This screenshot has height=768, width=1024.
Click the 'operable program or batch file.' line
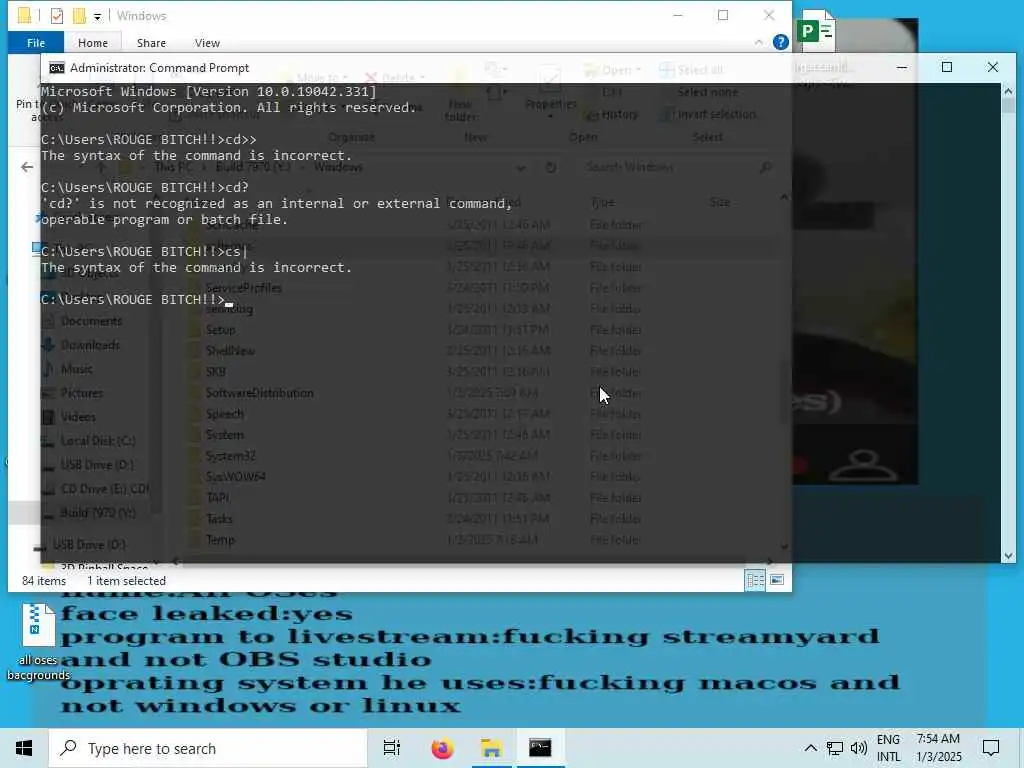165,219
